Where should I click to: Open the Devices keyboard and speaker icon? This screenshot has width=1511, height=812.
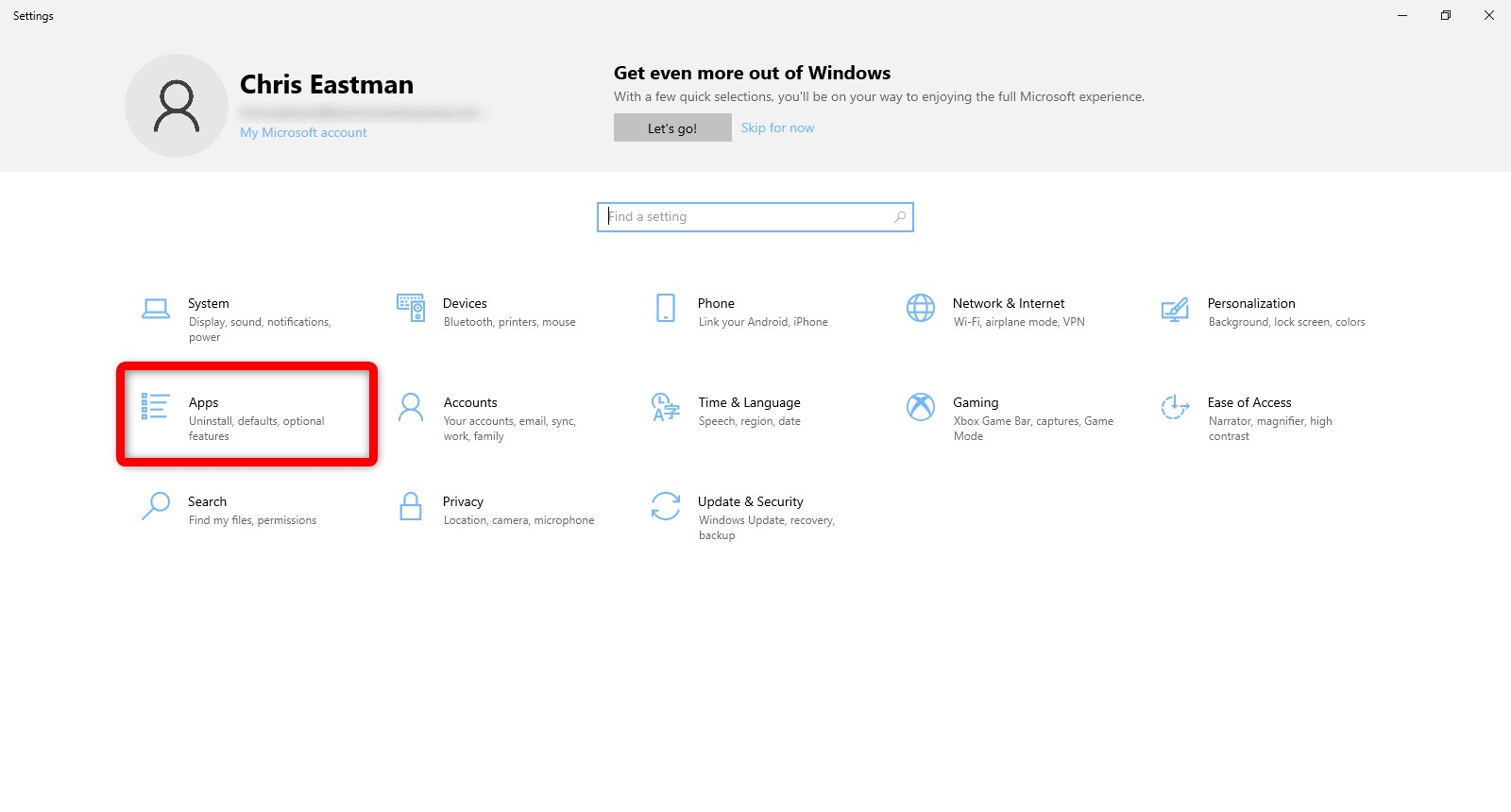tap(411, 308)
